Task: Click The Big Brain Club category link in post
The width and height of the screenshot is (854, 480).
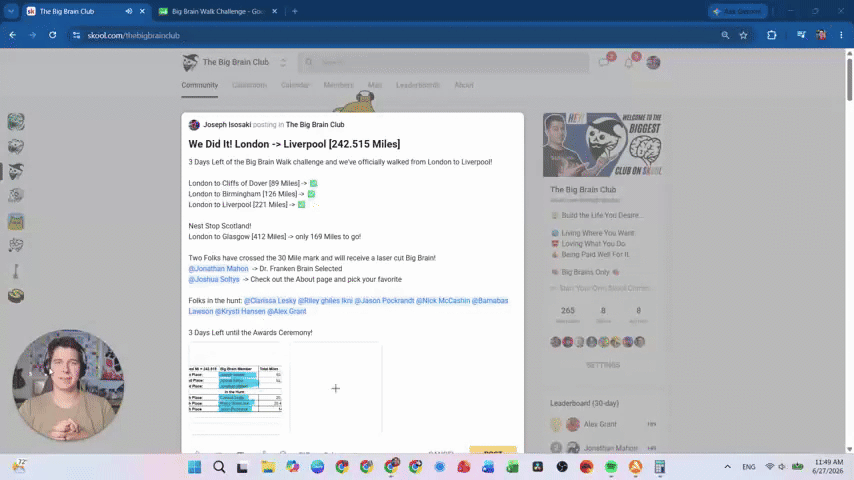Action: tap(315, 125)
